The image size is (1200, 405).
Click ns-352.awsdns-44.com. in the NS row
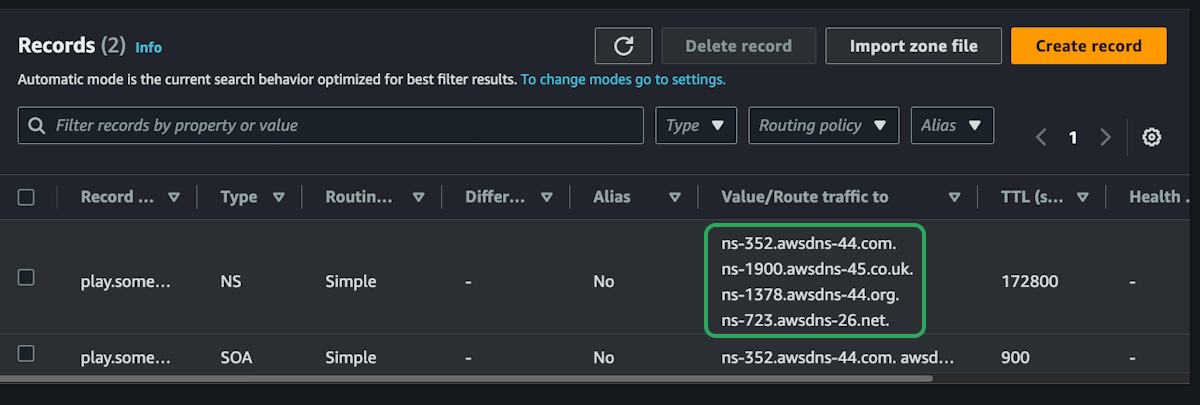click(x=809, y=243)
